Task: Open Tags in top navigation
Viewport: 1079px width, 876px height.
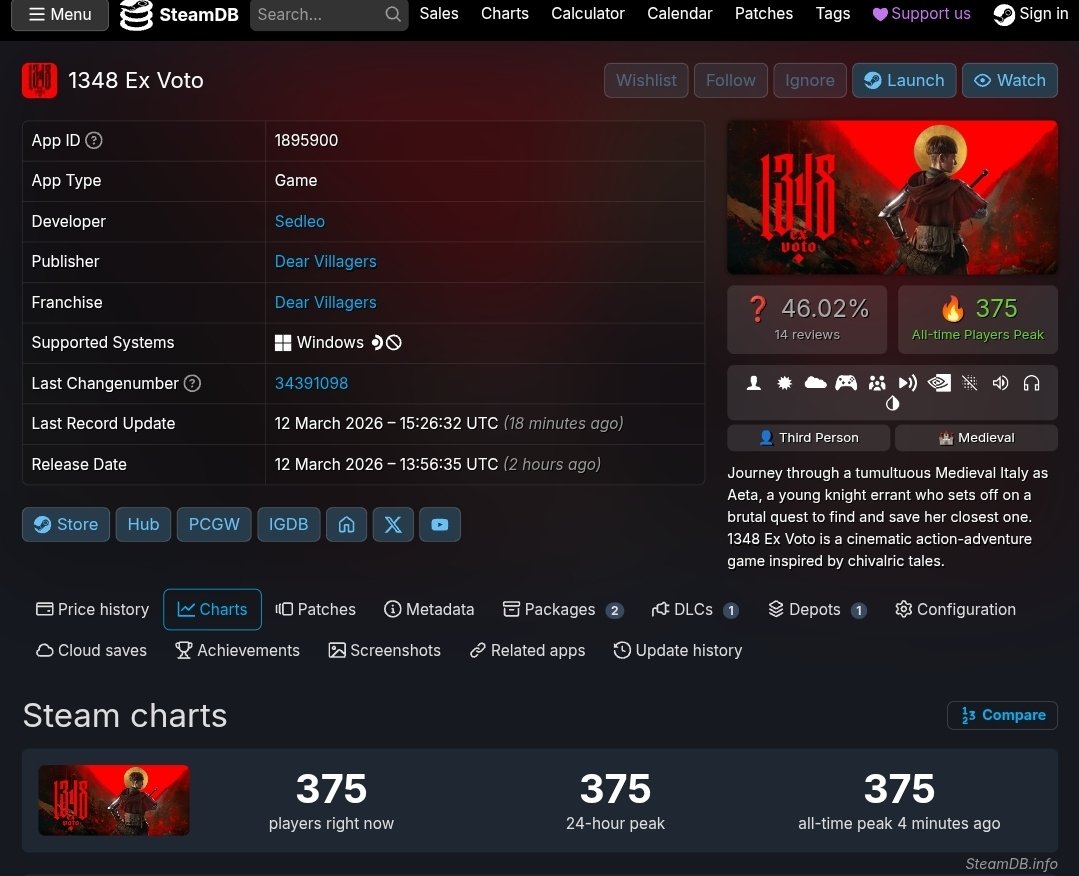Action: click(833, 14)
